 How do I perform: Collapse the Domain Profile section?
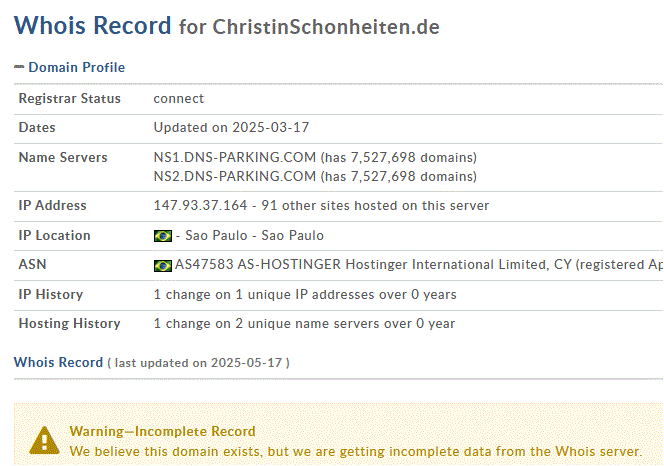click(x=19, y=67)
